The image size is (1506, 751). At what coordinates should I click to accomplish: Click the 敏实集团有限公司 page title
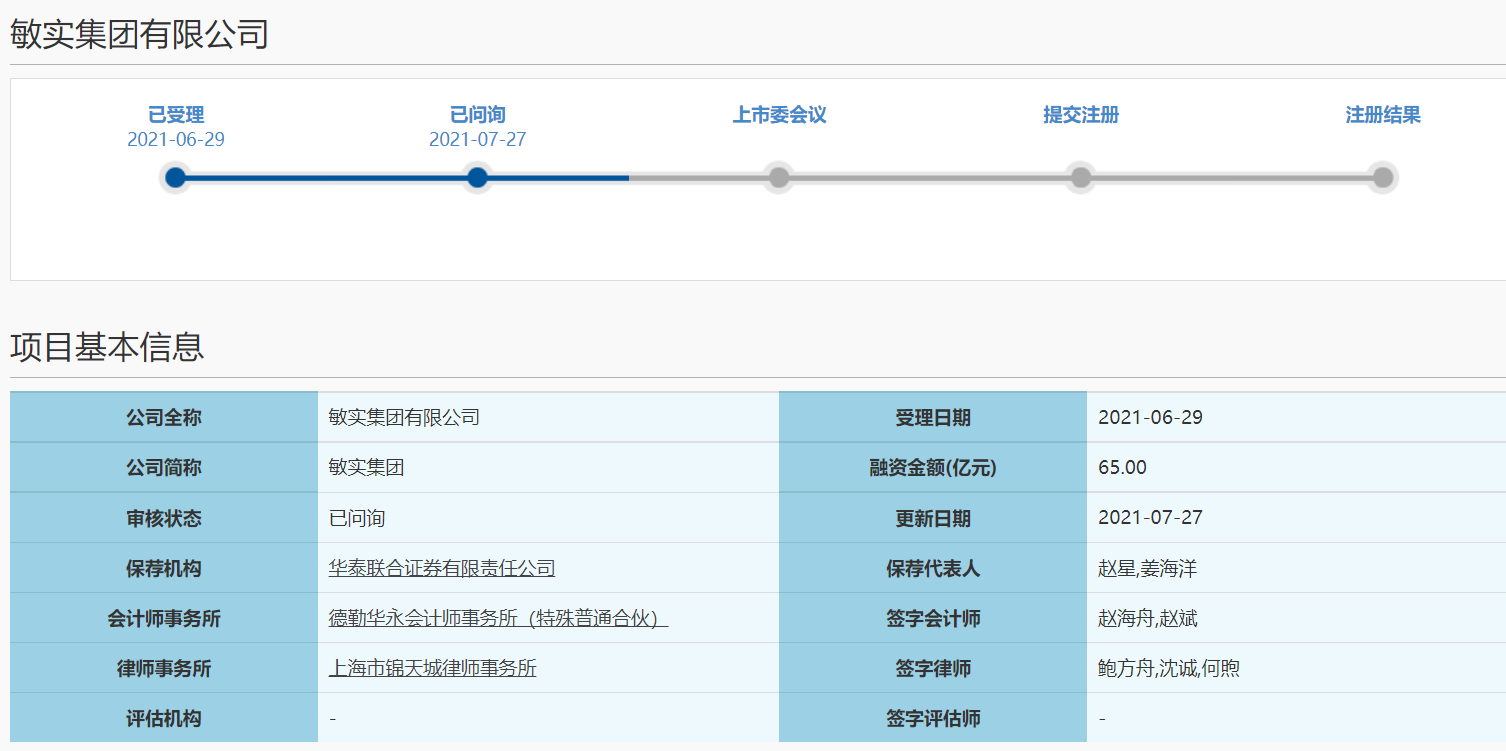pos(139,34)
